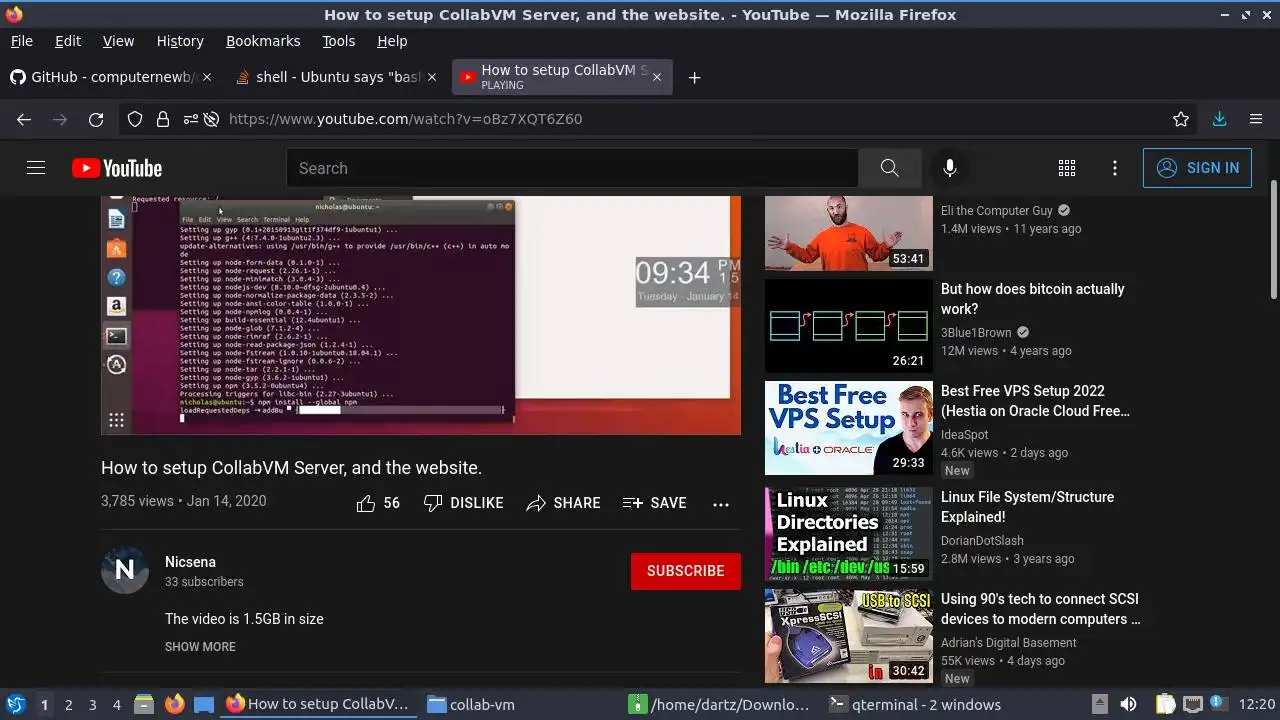Open DorianDotSlash channel name
The image size is (1280, 720).
pos(982,541)
